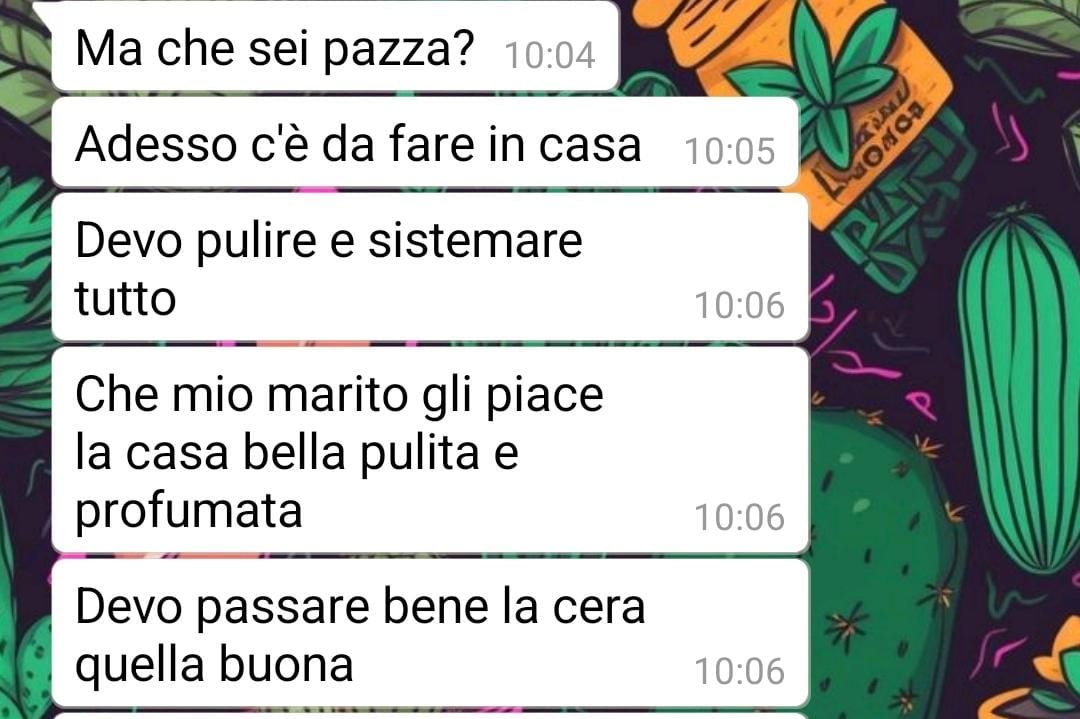Click the word 'sistemare' in the message

(475, 240)
